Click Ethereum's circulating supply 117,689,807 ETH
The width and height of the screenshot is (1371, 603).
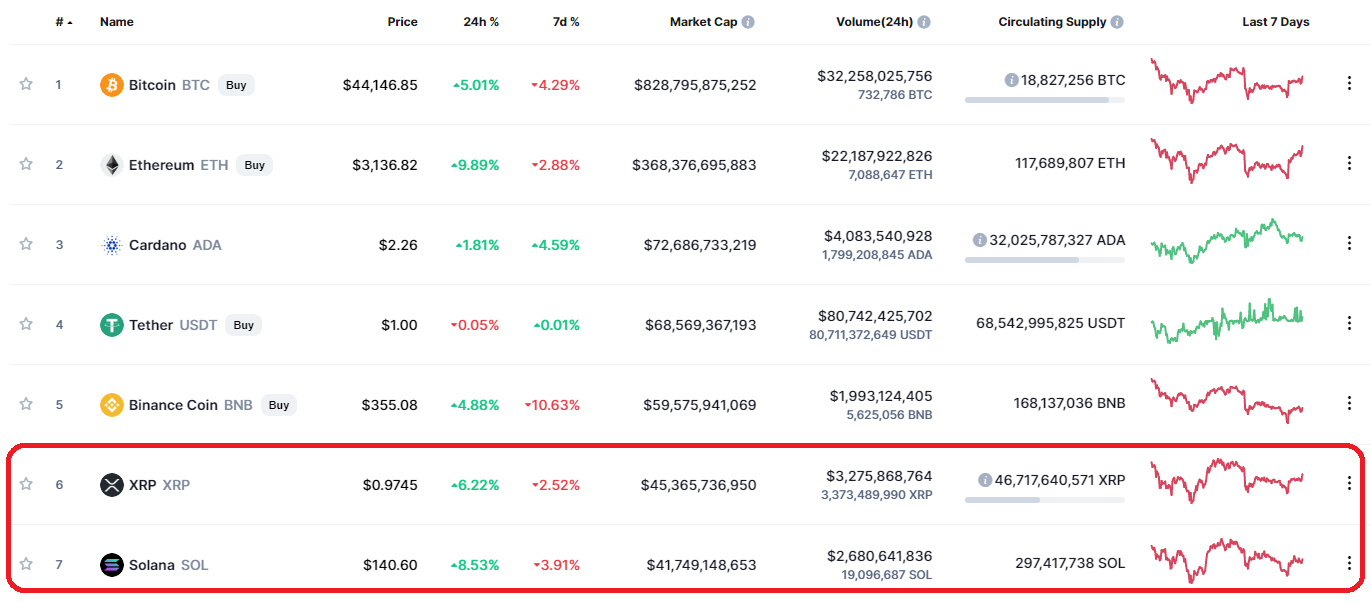1070,165
